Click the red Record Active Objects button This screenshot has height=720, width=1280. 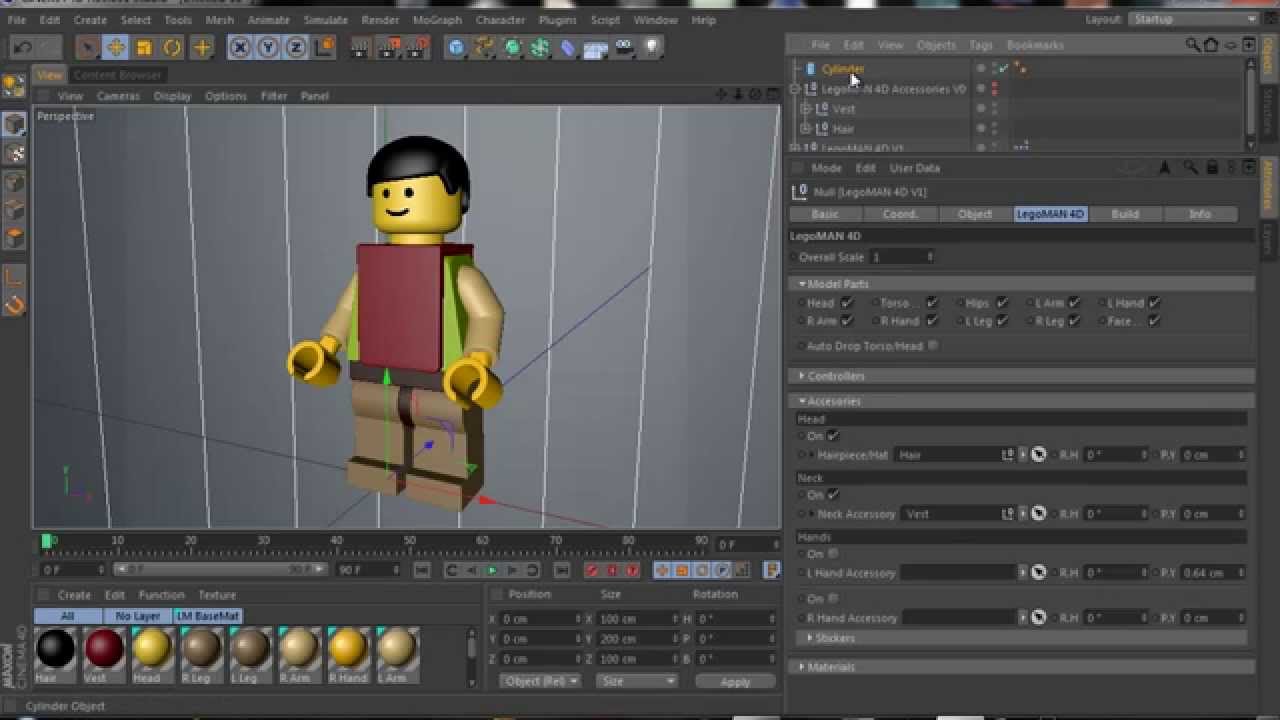coord(592,570)
